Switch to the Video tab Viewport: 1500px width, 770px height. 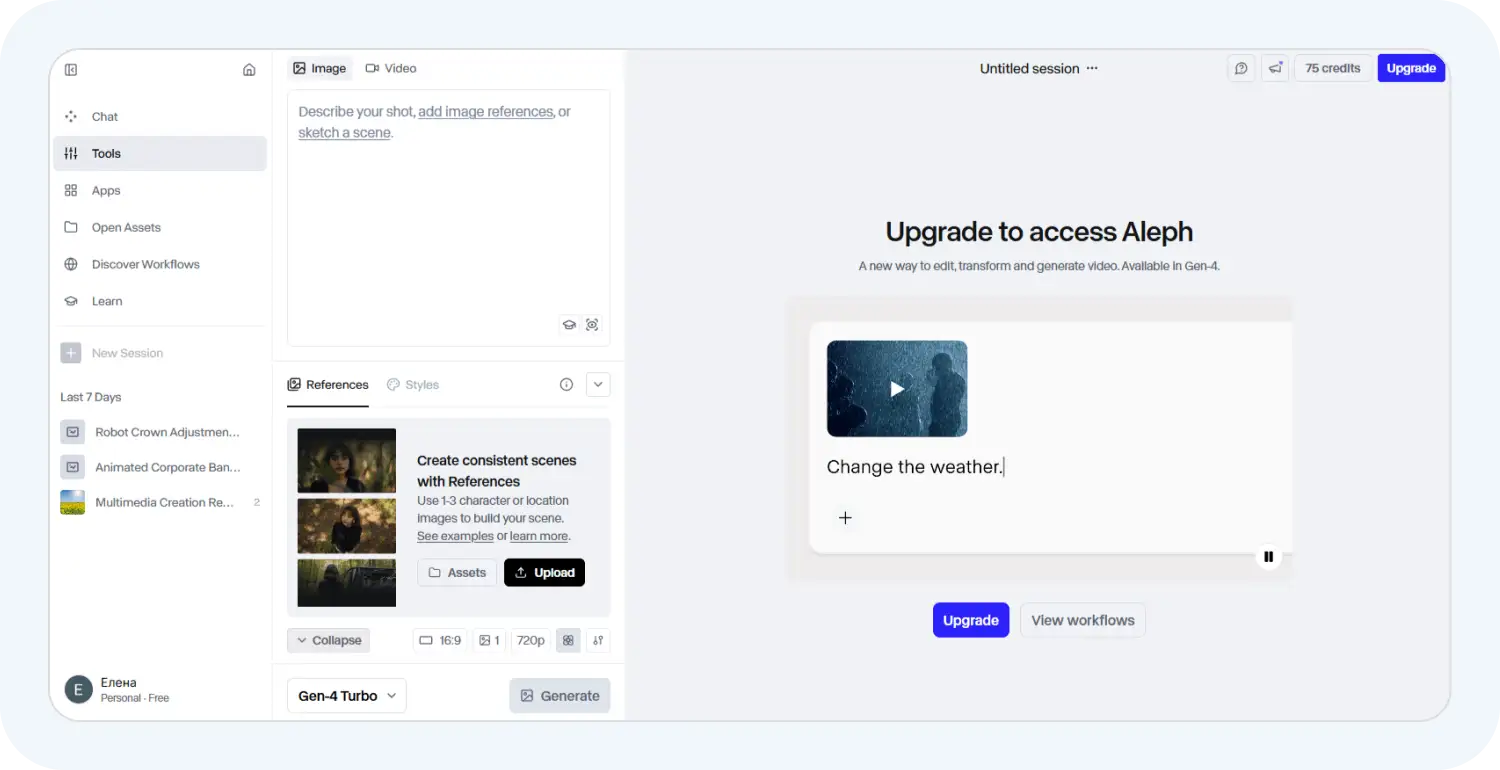pos(391,69)
